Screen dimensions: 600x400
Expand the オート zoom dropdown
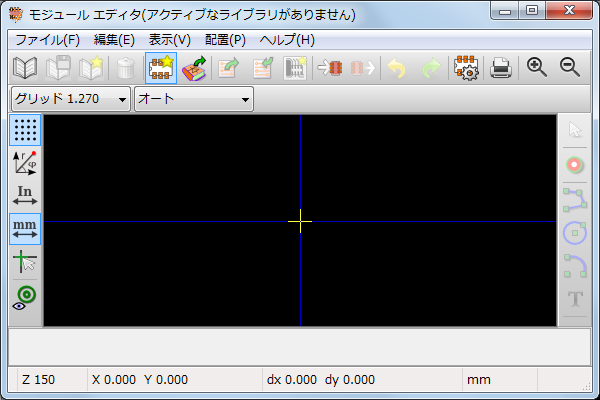(x=194, y=99)
